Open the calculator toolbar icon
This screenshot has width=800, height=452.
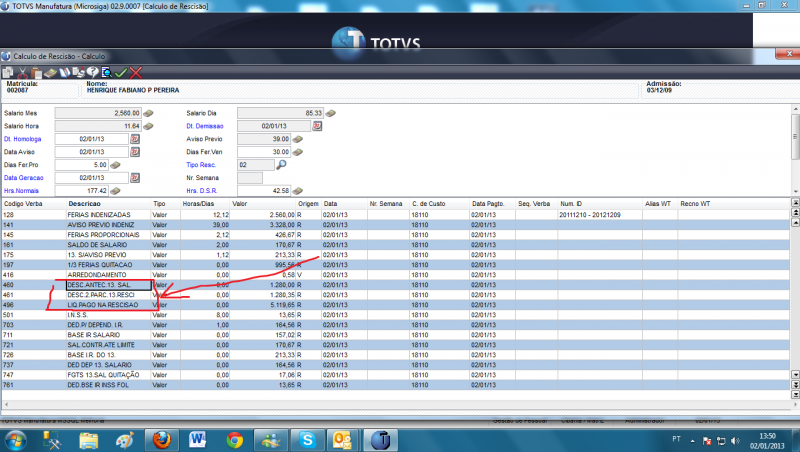click(50, 72)
